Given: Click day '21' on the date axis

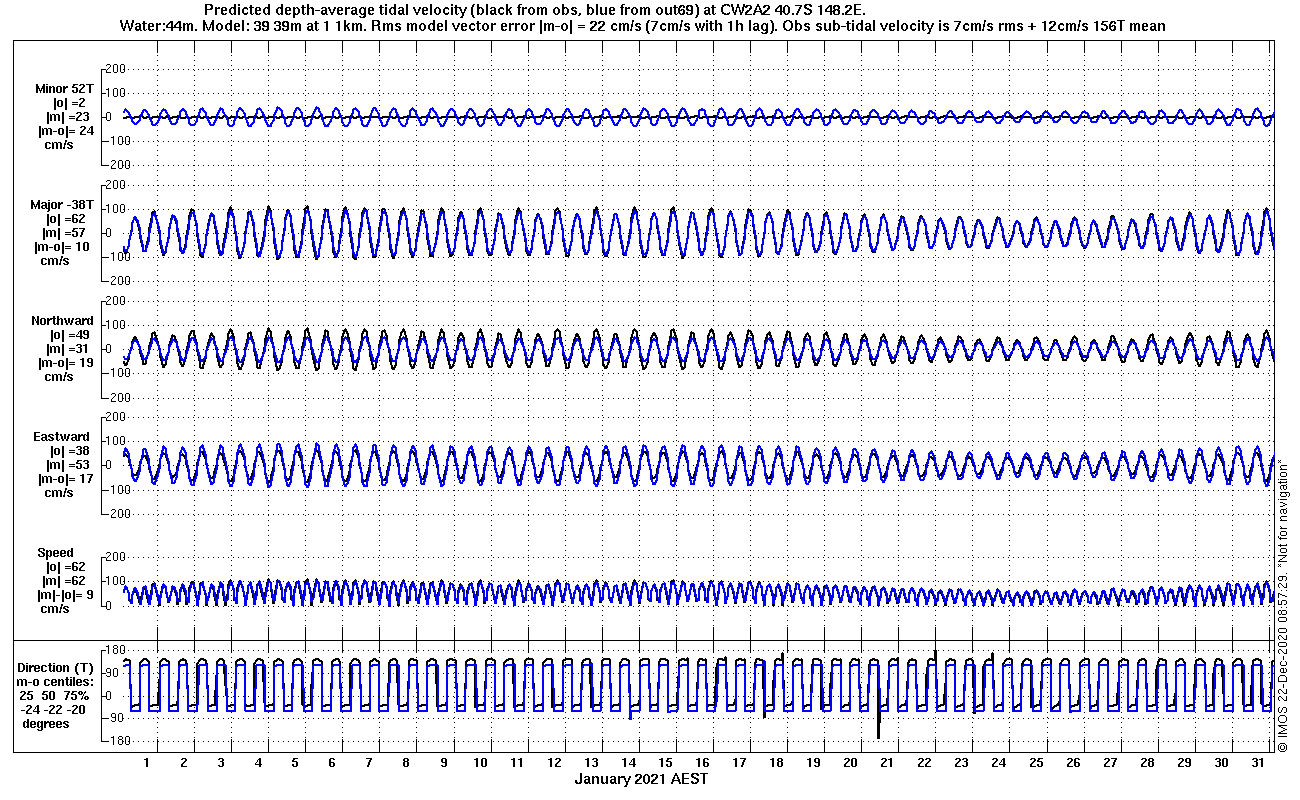Looking at the screenshot, I should coord(887,763).
